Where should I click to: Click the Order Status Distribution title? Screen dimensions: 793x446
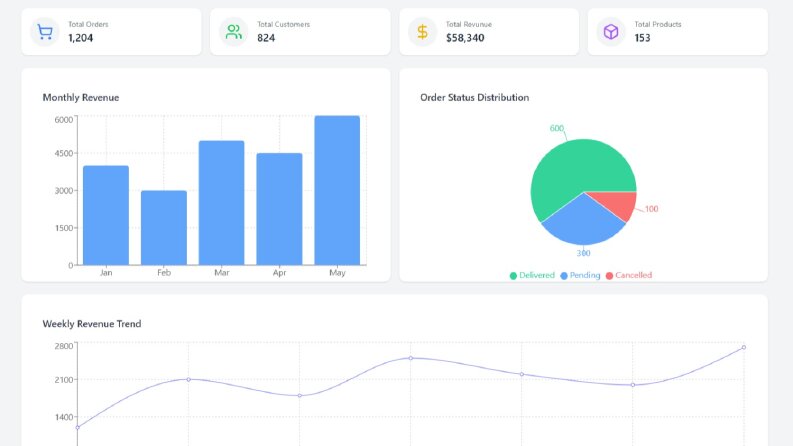(474, 98)
